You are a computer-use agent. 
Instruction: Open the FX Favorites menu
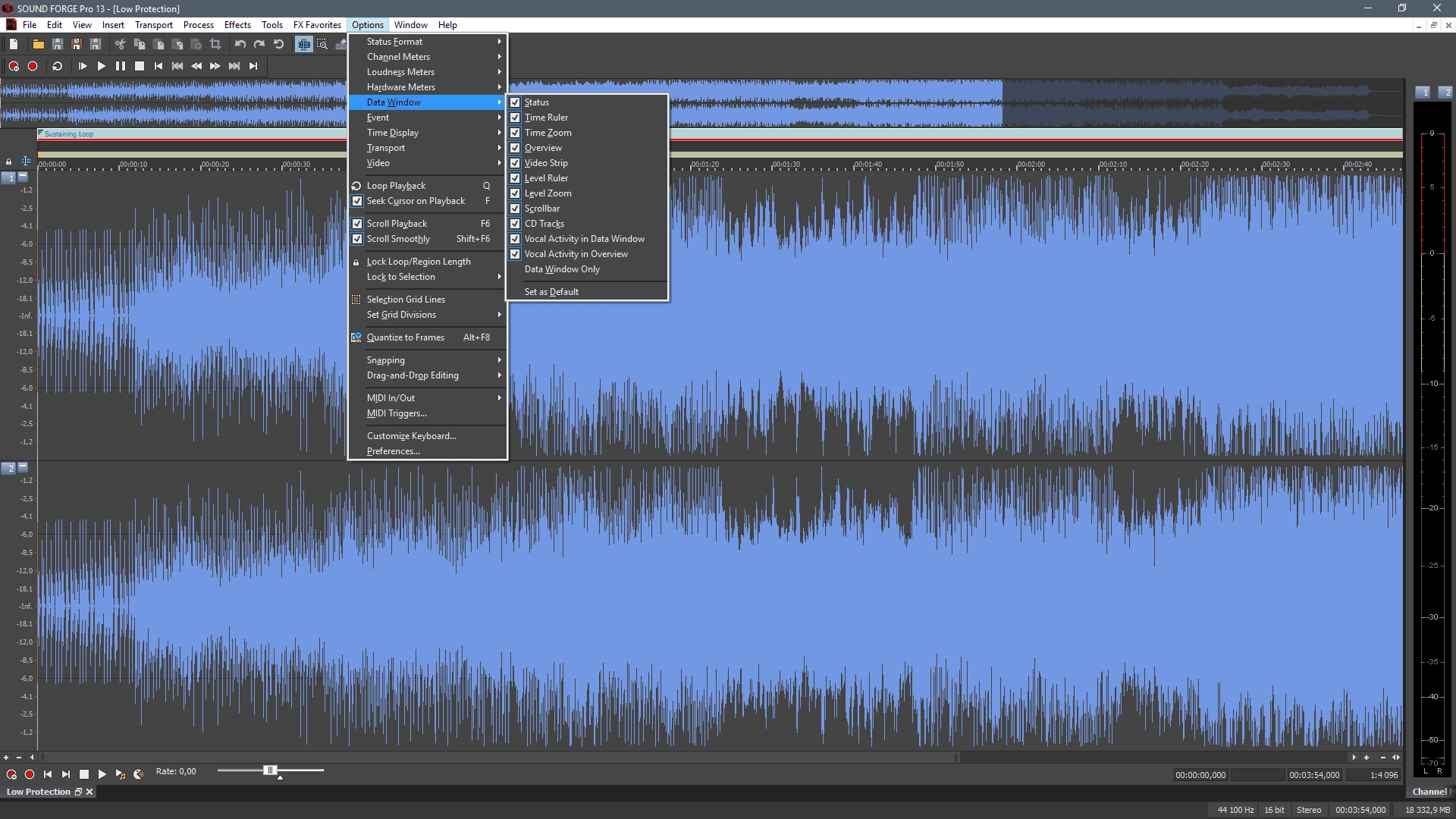coord(317,25)
